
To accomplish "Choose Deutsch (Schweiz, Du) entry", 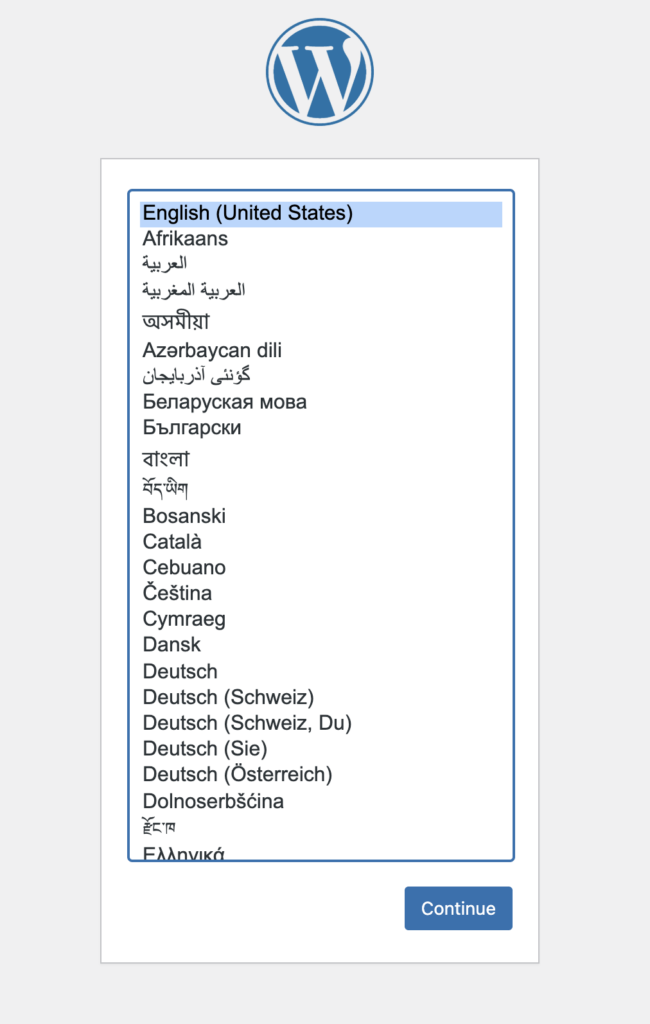I will [x=247, y=723].
